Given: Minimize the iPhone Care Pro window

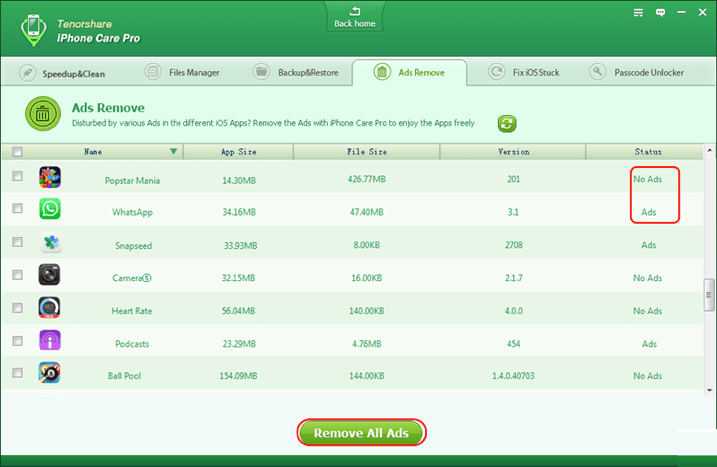Looking at the screenshot, I should click(x=681, y=12).
